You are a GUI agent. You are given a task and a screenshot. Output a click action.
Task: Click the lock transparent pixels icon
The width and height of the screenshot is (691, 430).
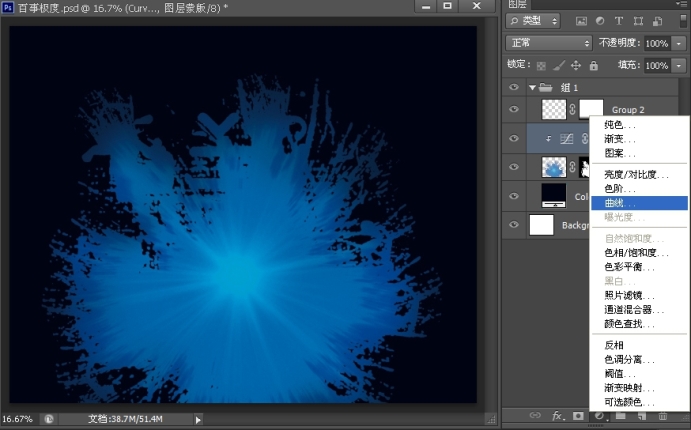pyautogui.click(x=542, y=66)
